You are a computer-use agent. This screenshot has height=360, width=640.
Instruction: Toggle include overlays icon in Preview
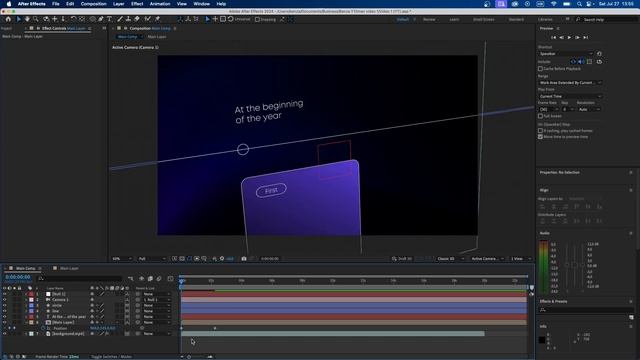589,62
